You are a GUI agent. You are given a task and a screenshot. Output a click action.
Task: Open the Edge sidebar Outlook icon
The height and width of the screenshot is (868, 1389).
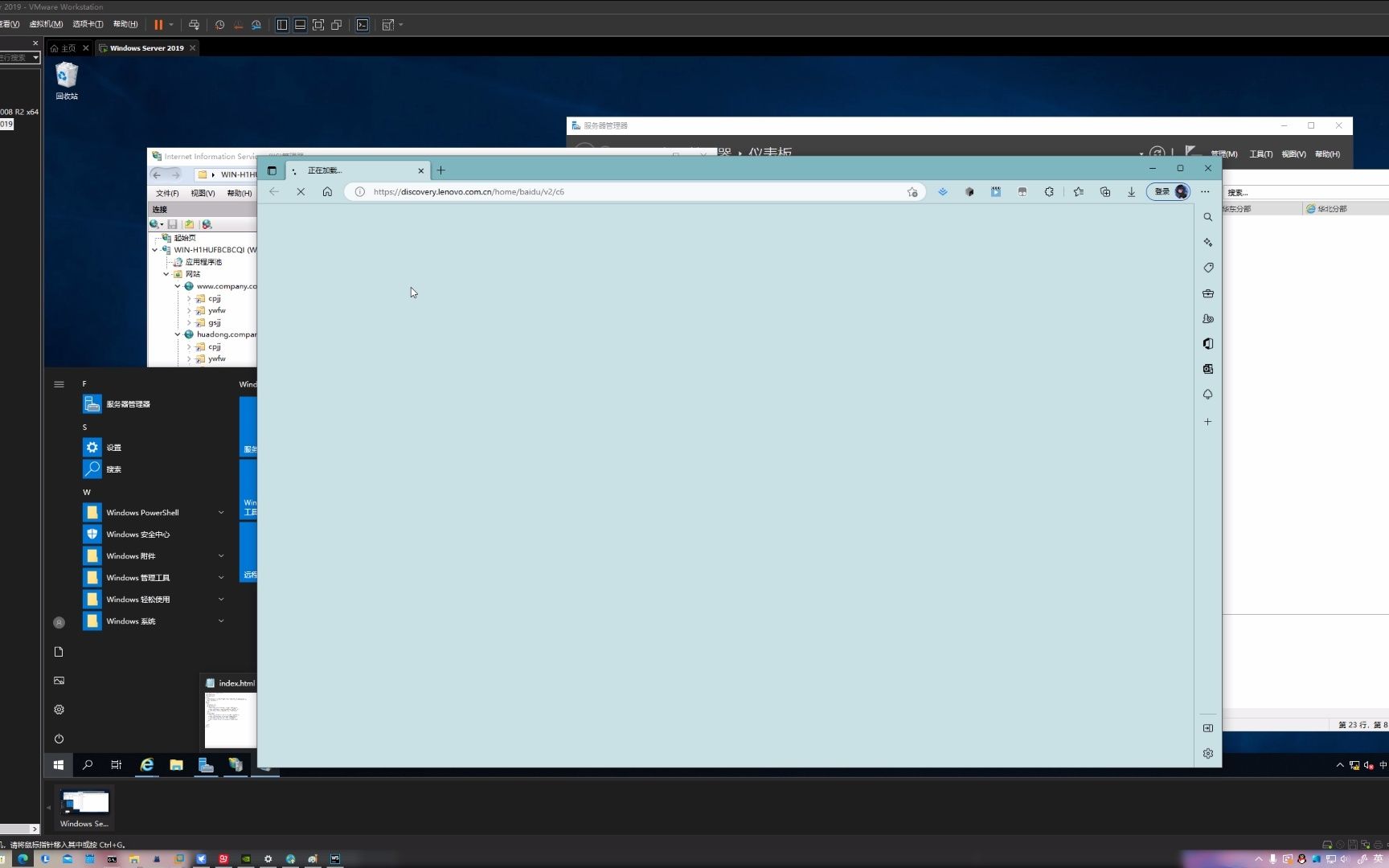point(1207,369)
